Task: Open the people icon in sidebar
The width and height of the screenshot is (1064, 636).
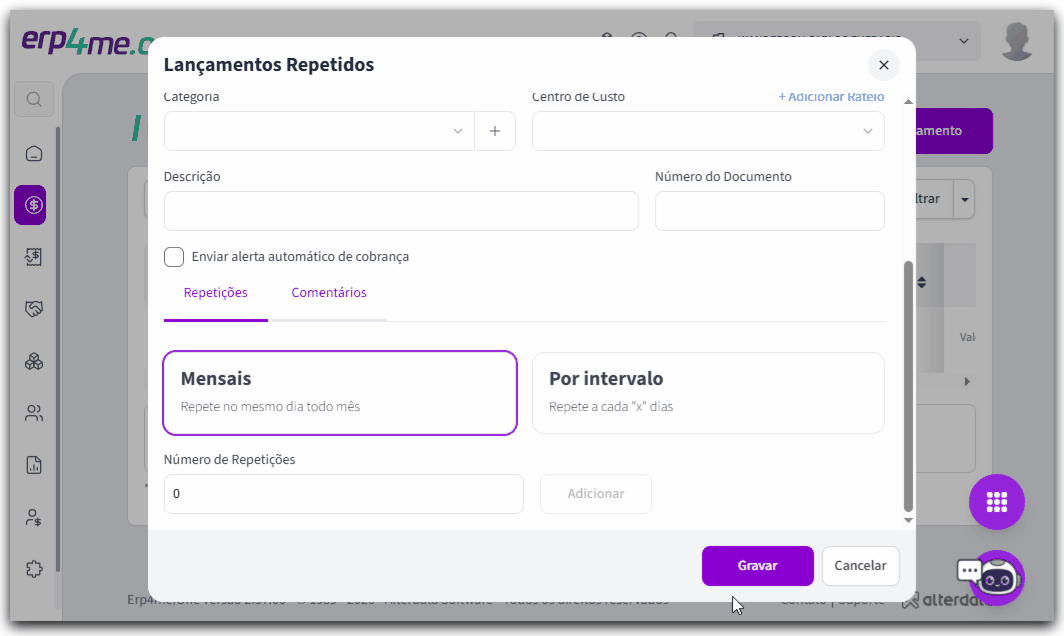Action: 34,413
